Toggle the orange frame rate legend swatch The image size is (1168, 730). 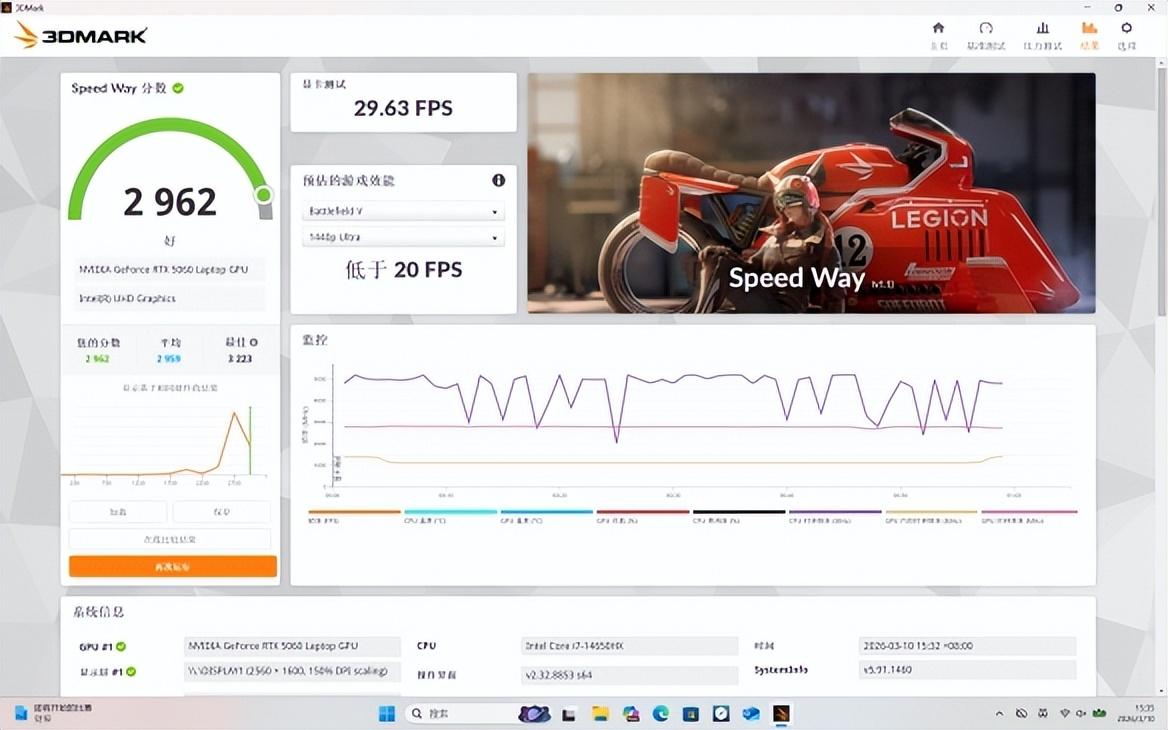pyautogui.click(x=354, y=513)
